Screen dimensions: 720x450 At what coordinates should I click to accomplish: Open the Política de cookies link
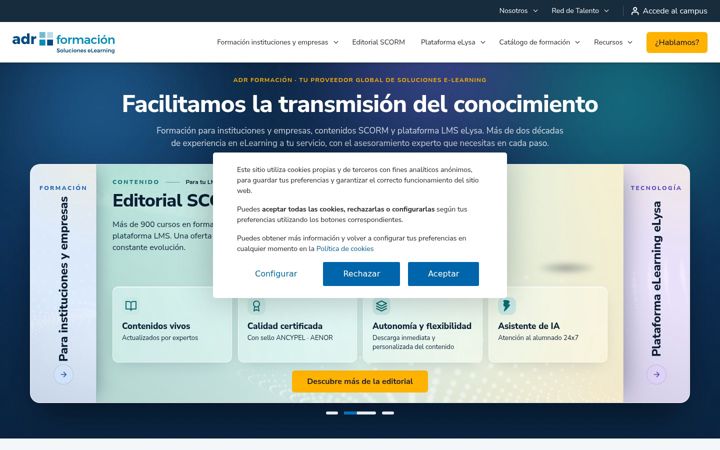point(345,248)
